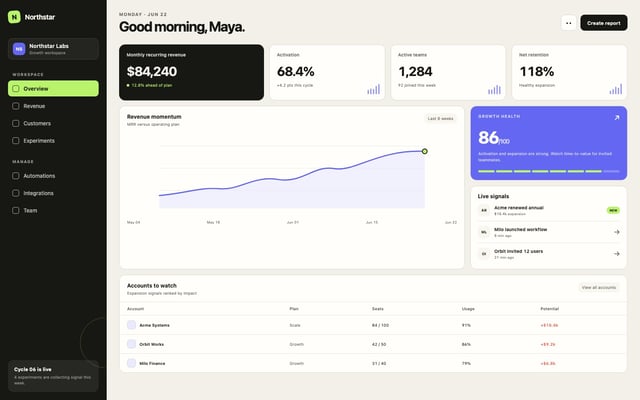
Task: Click the Revenue momentum chart title
Action: [x=154, y=117]
